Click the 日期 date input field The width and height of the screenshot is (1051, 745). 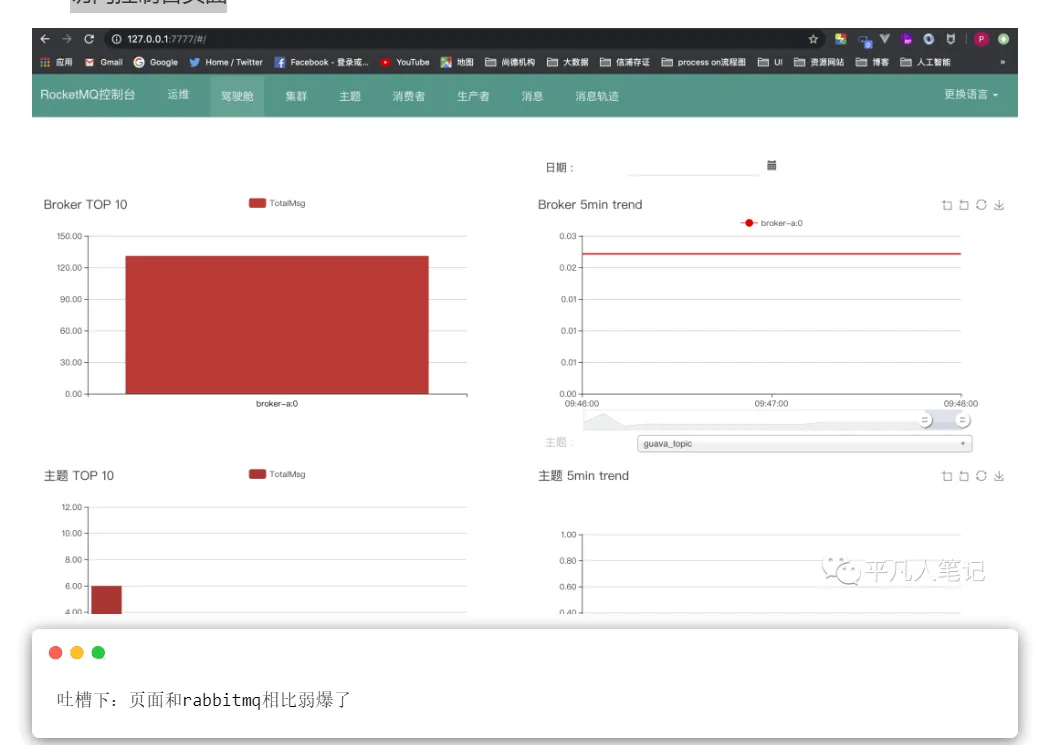click(x=693, y=166)
